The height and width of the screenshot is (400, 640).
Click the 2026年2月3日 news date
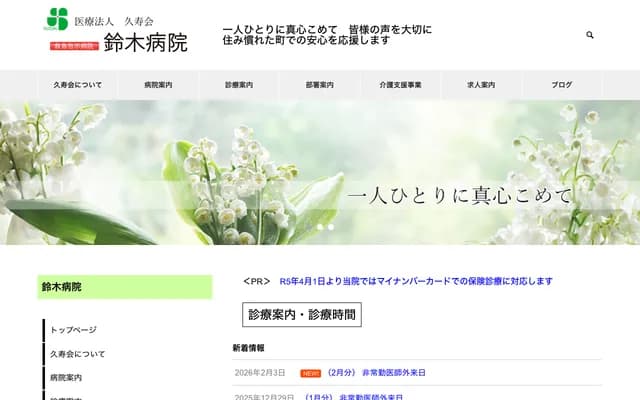tap(260, 373)
